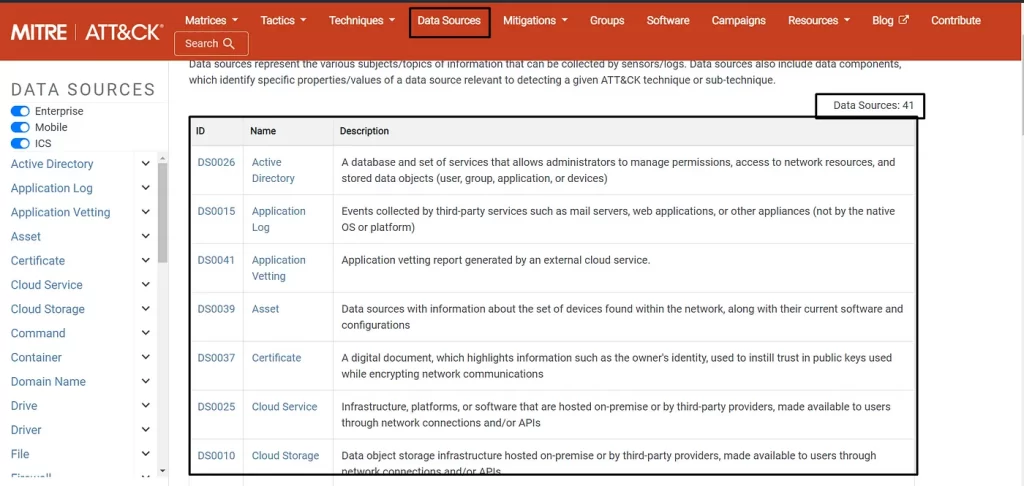Click the DS0037 ID link
Screen dimensions: 1024x486
216,358
